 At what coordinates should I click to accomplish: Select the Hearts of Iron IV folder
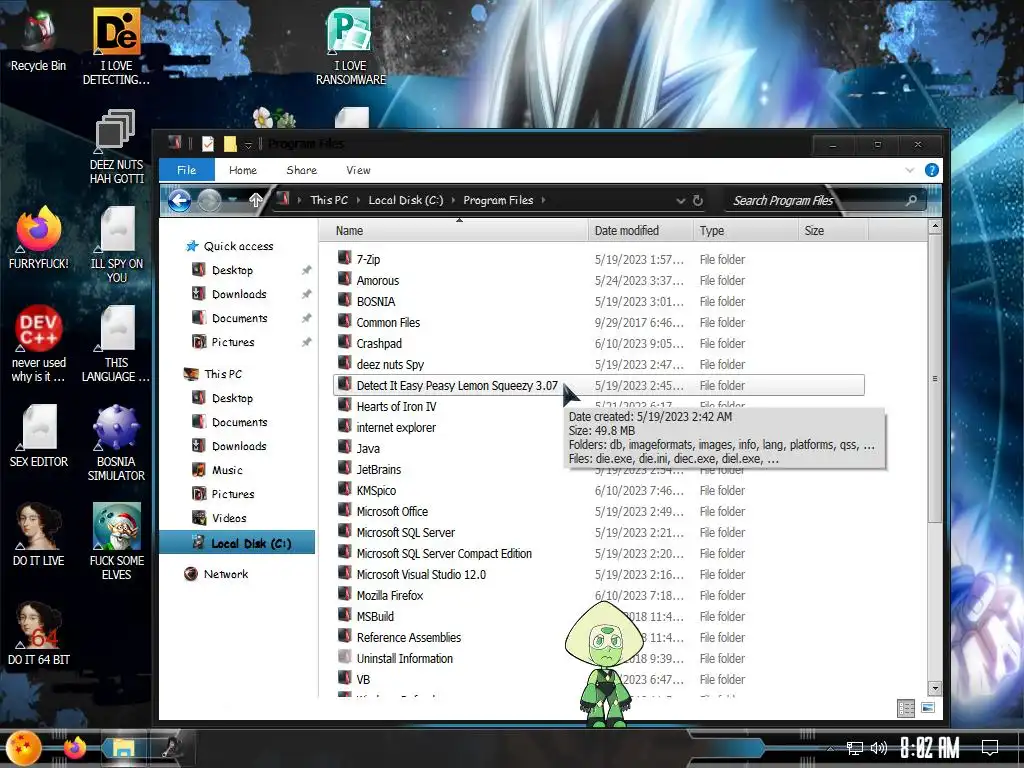(x=396, y=406)
